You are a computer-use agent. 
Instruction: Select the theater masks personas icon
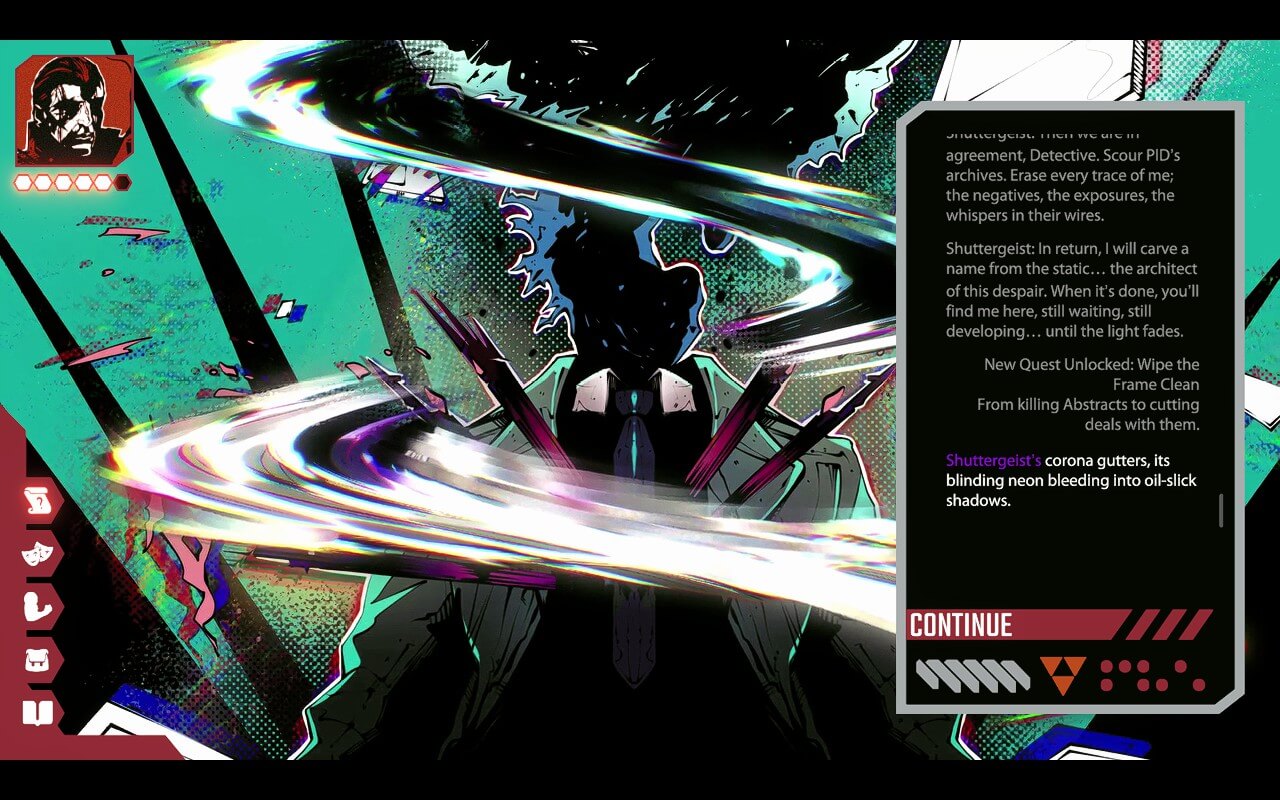tap(38, 553)
